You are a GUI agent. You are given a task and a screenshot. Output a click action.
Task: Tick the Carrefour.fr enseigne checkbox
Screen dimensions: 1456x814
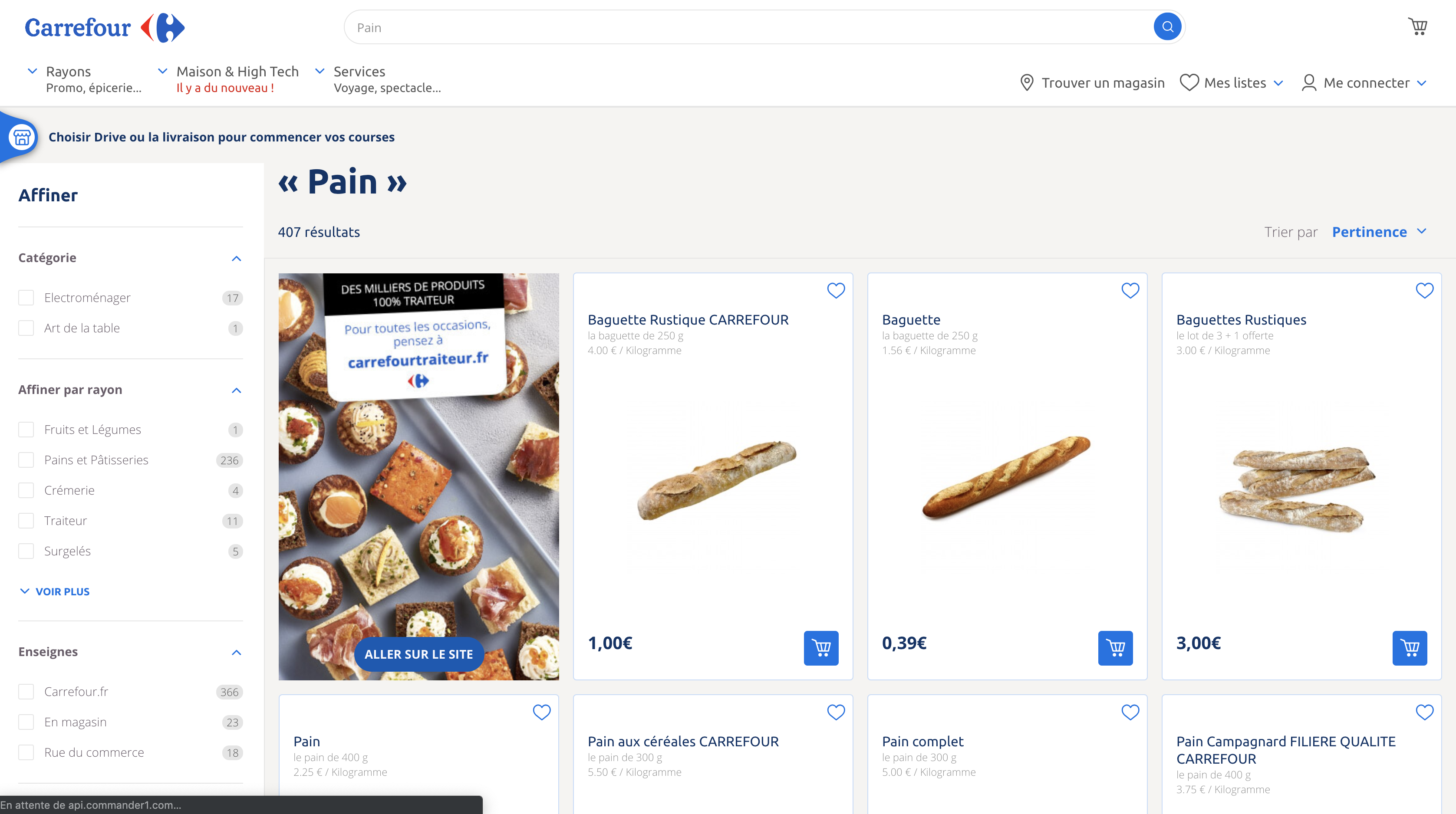(26, 692)
